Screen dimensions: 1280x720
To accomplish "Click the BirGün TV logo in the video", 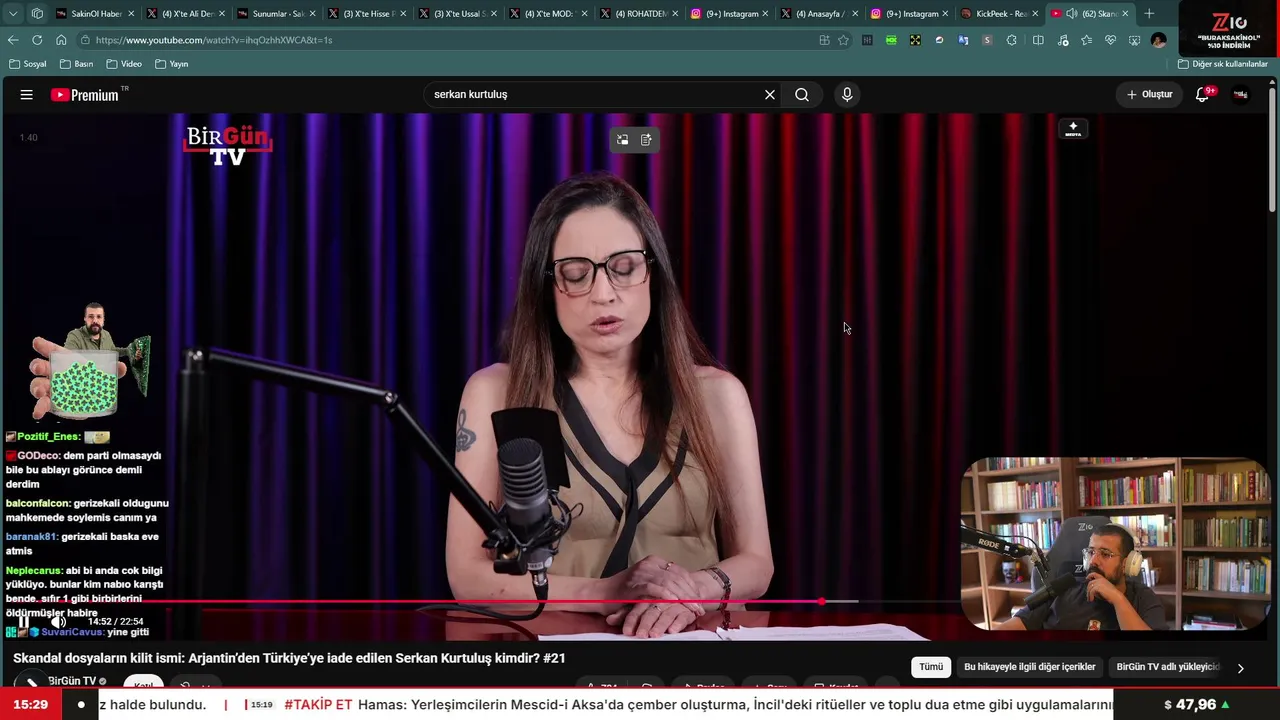I will click(x=228, y=145).
